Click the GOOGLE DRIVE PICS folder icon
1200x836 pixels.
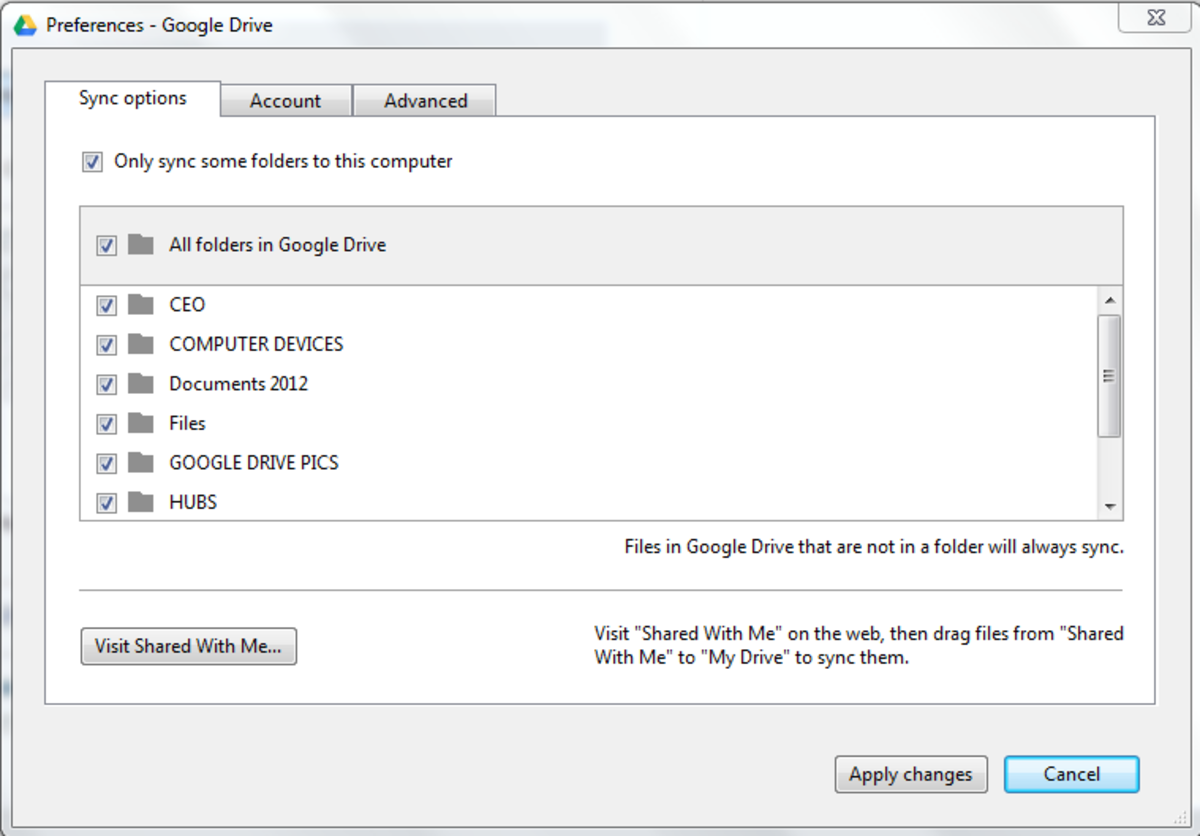click(x=140, y=463)
